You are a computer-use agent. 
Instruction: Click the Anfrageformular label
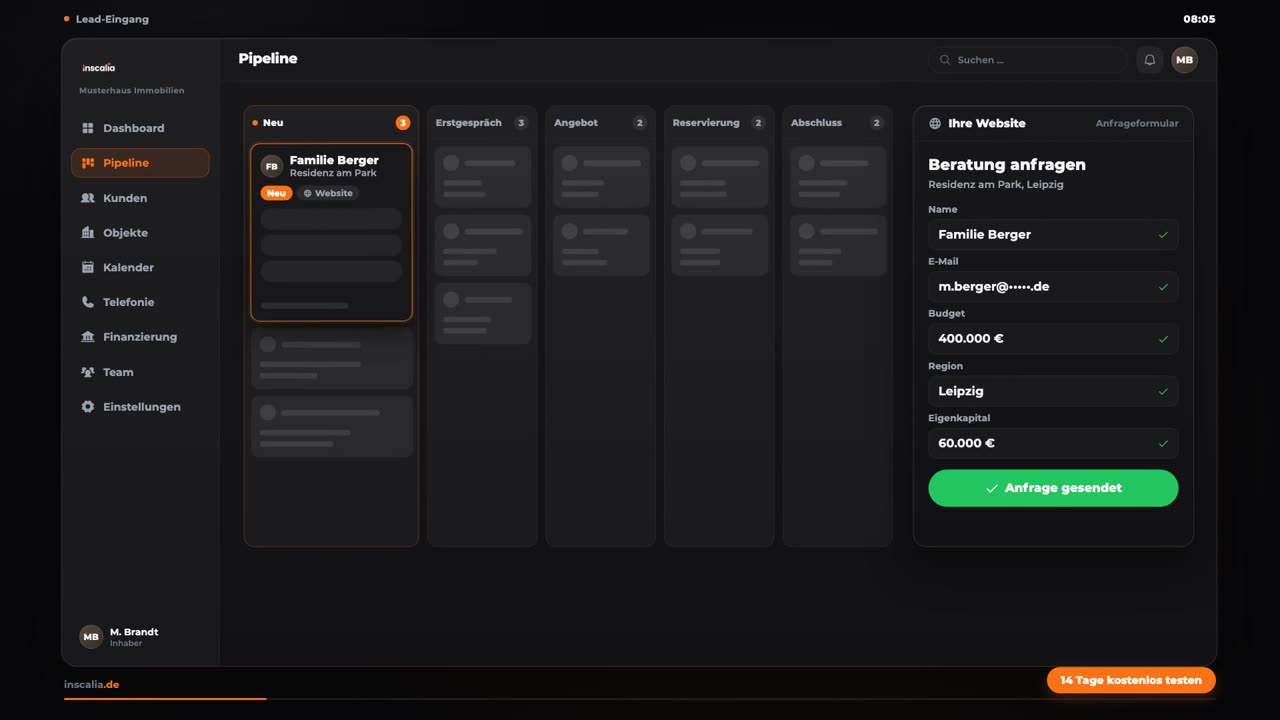[1137, 124]
